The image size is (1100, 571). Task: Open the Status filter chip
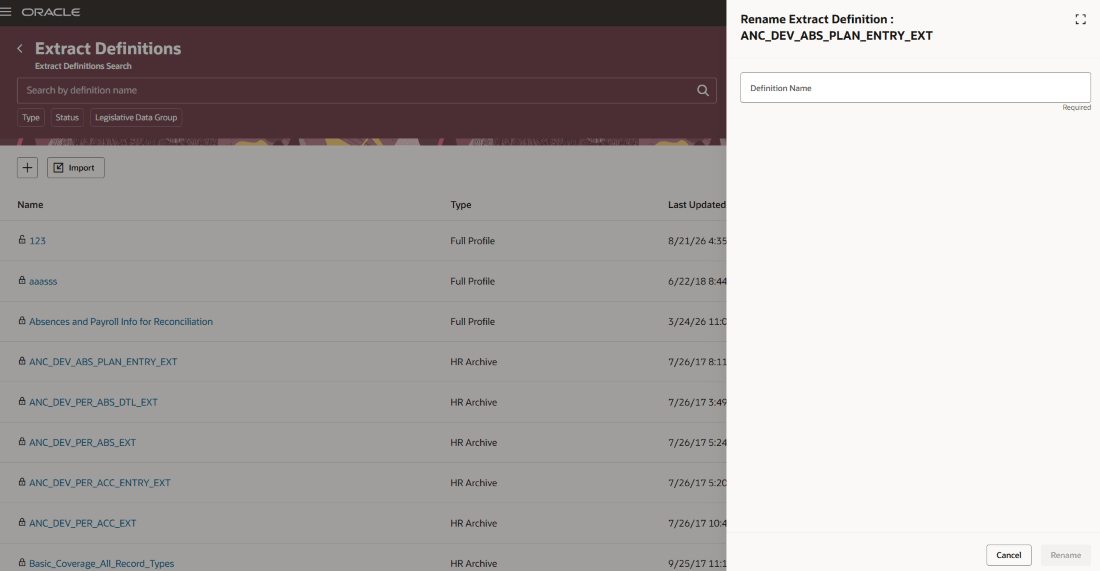pos(67,118)
